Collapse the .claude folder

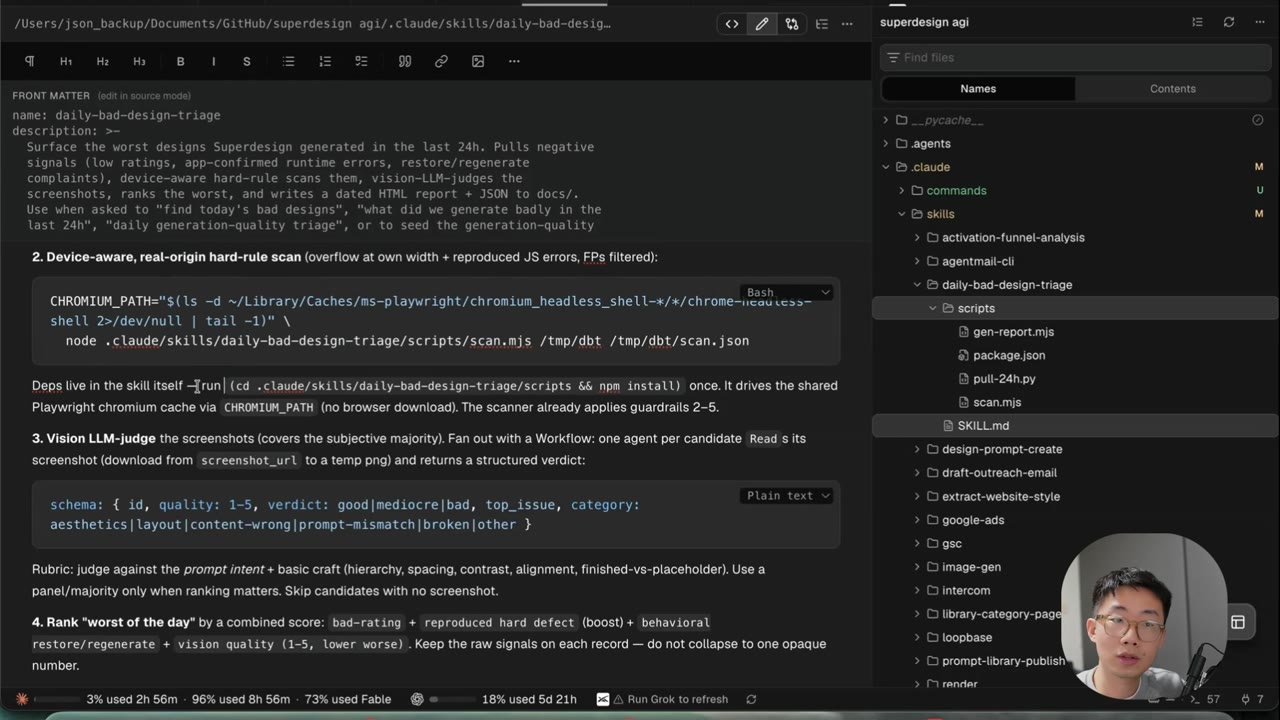click(x=885, y=167)
